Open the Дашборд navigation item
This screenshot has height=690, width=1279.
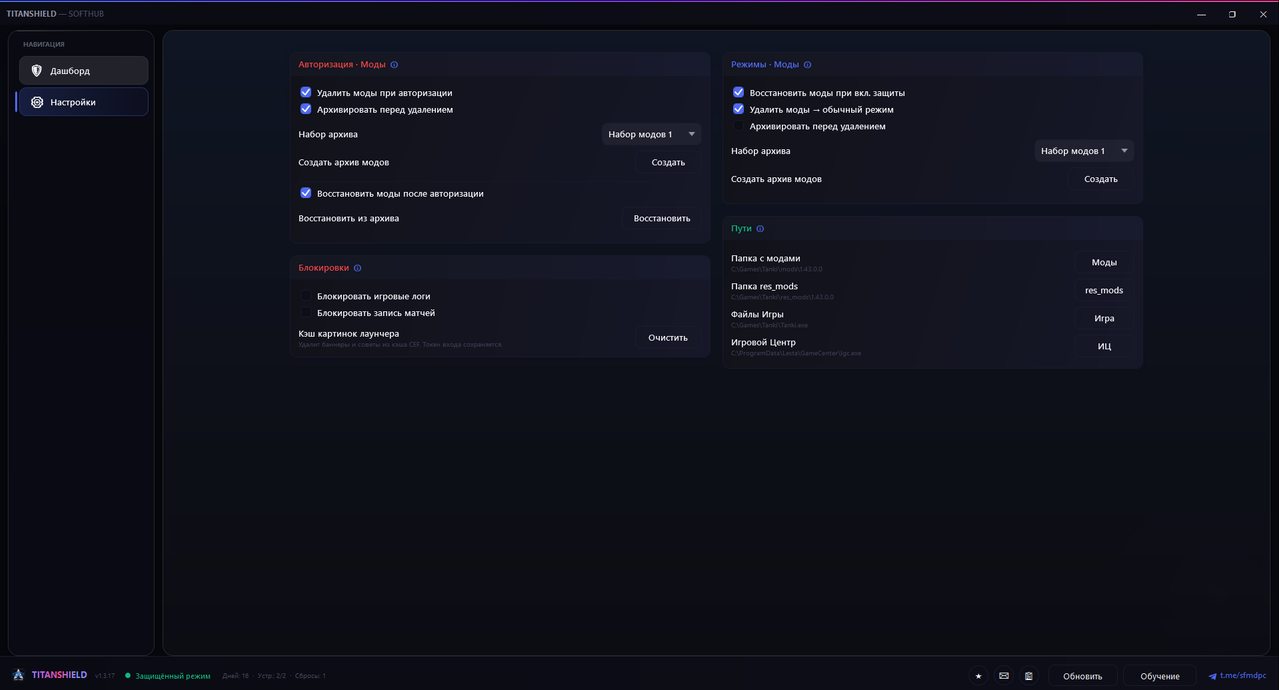[x=84, y=71]
